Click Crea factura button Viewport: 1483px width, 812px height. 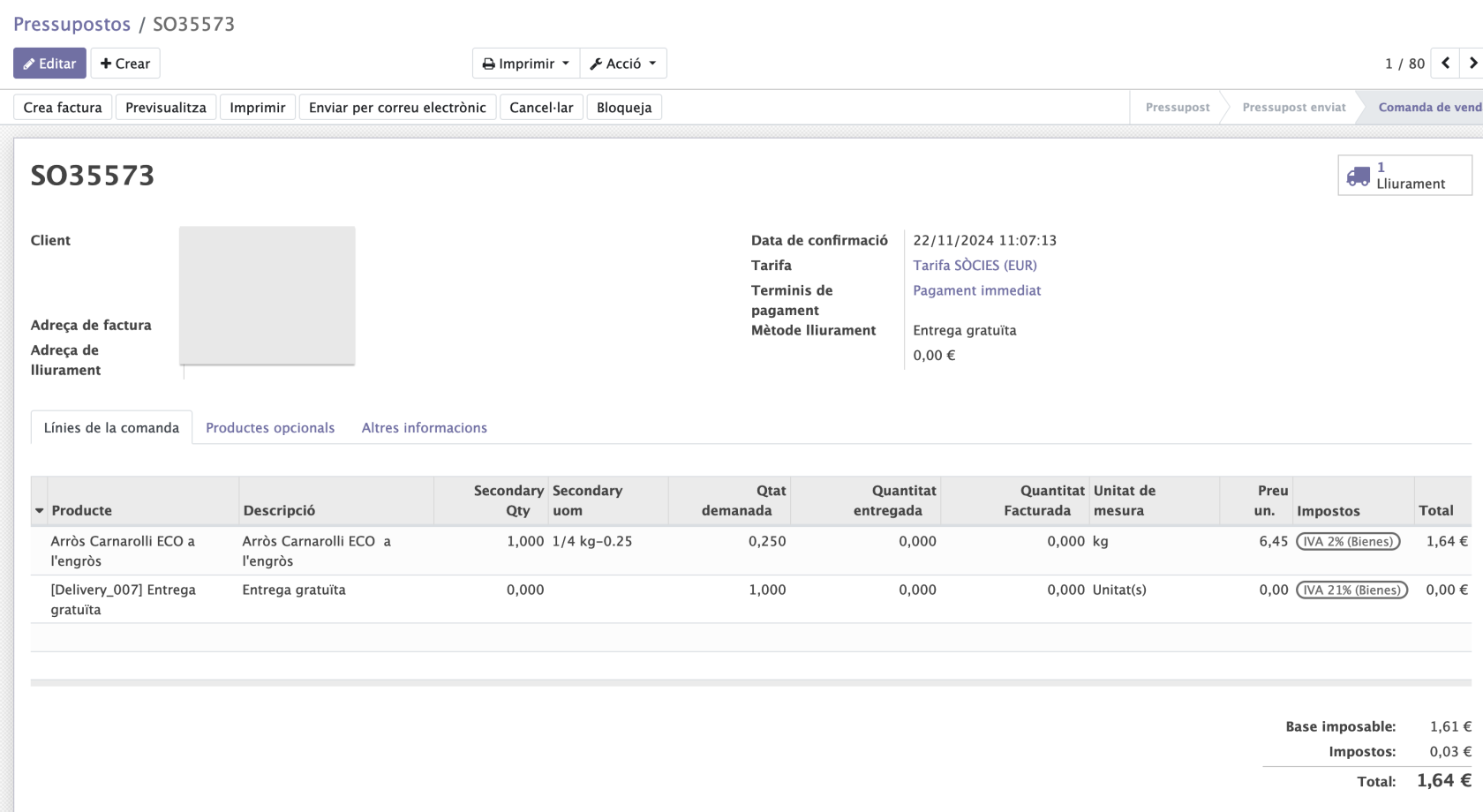[x=63, y=108]
